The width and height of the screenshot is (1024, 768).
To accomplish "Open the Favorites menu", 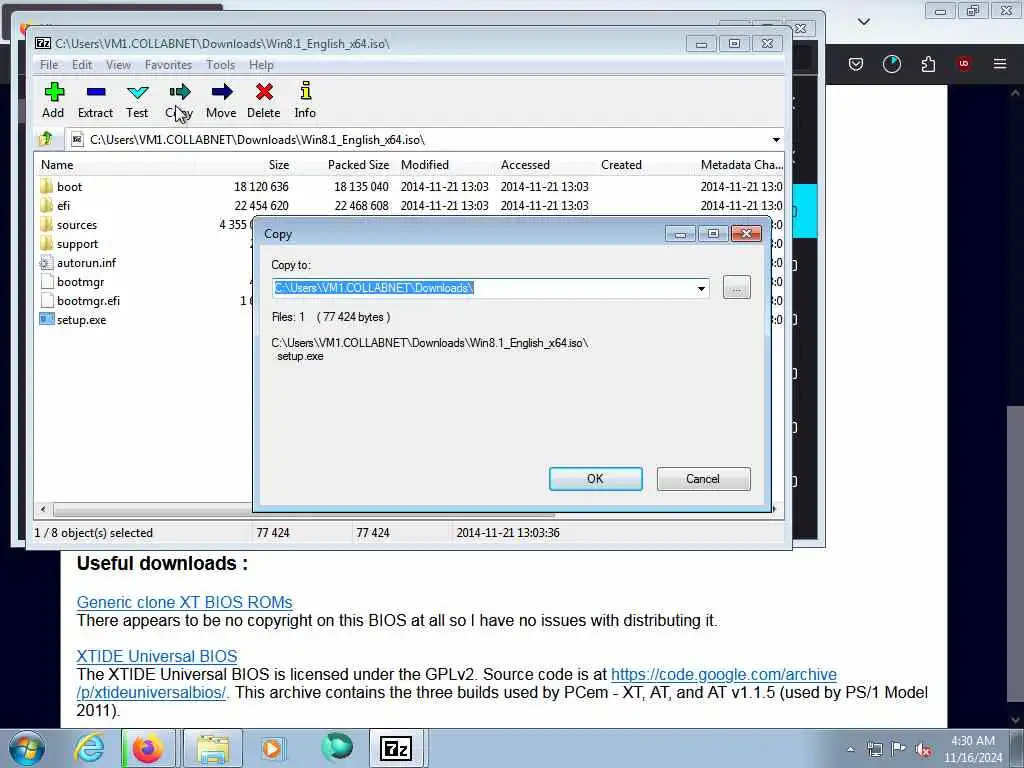I will coord(168,65).
